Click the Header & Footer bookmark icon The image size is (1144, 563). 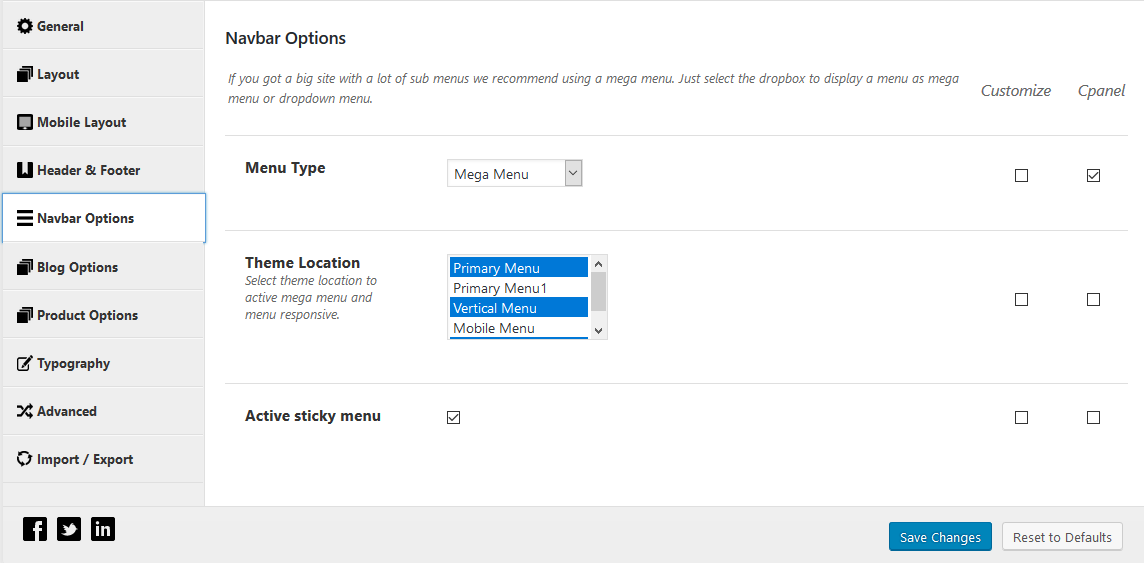[x=25, y=170]
